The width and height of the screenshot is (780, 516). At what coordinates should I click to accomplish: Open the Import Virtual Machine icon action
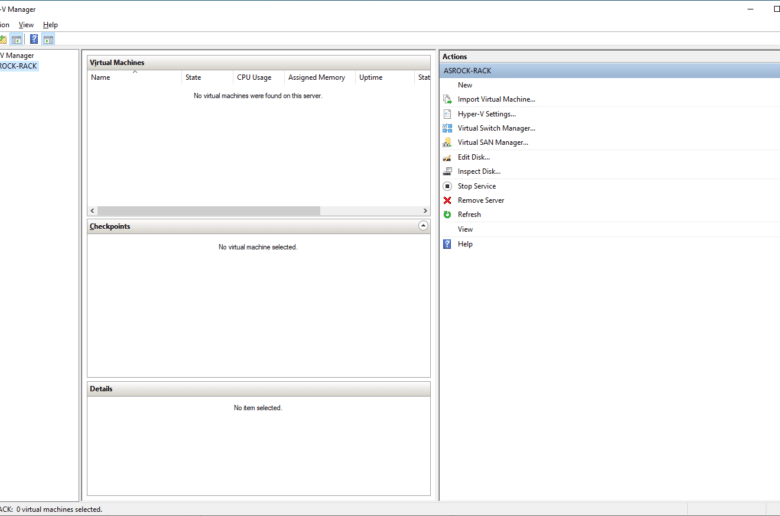click(x=447, y=100)
